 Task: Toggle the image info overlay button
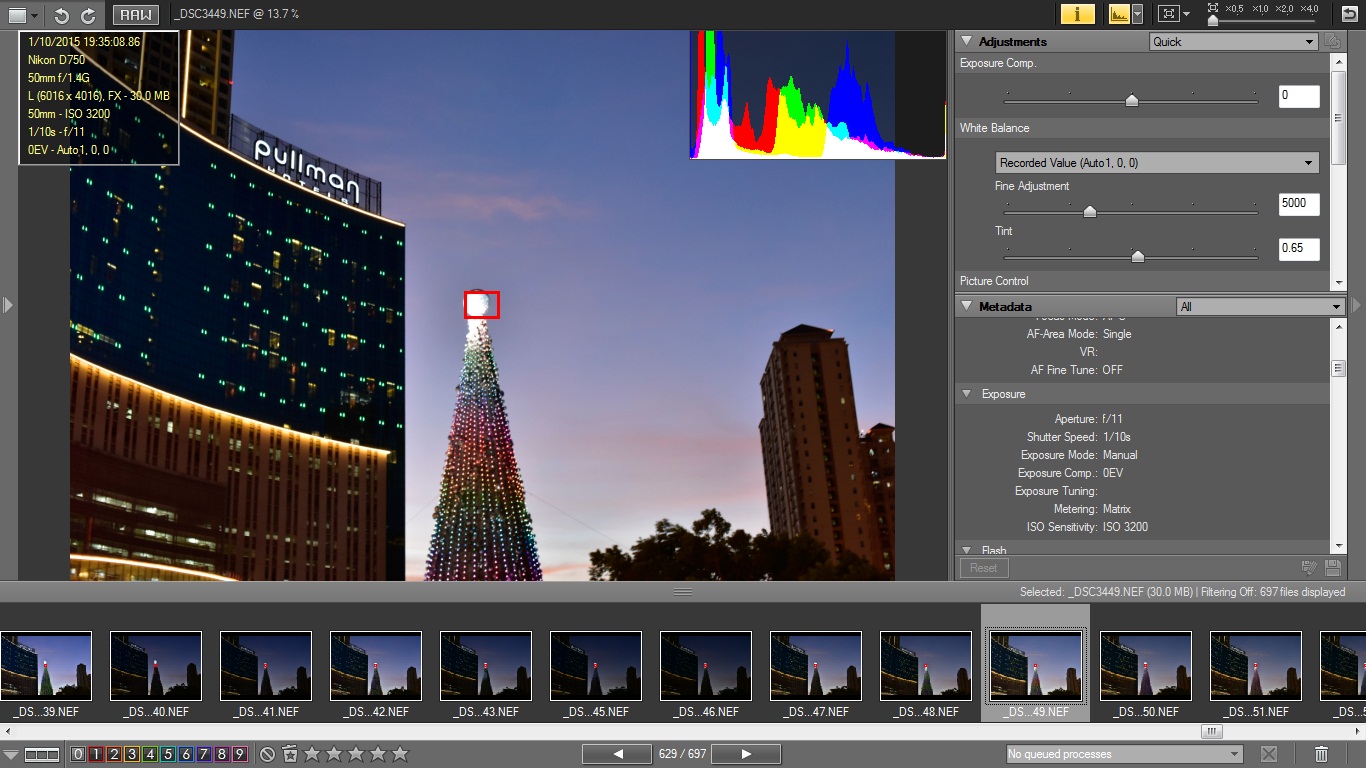point(1077,14)
